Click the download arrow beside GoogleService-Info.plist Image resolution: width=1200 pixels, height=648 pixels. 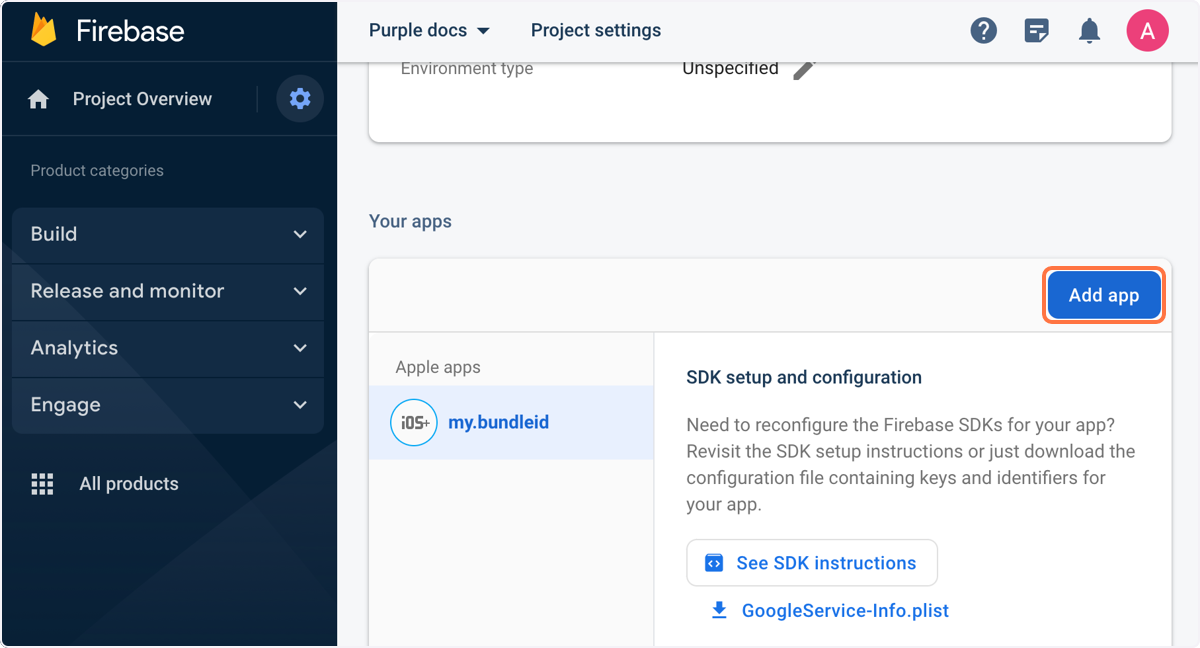[719, 610]
